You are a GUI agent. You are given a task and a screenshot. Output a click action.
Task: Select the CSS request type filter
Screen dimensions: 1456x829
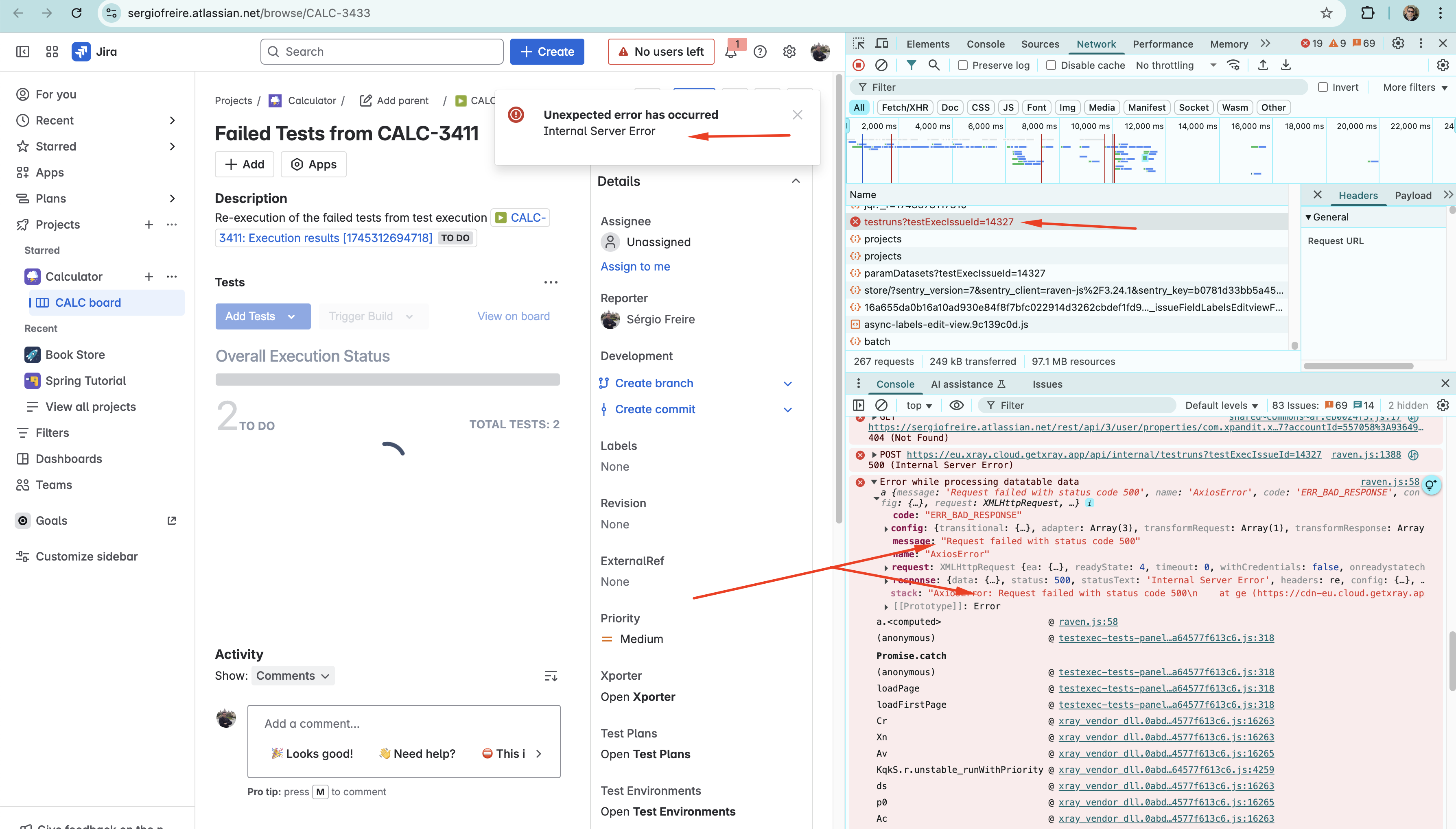coord(981,108)
